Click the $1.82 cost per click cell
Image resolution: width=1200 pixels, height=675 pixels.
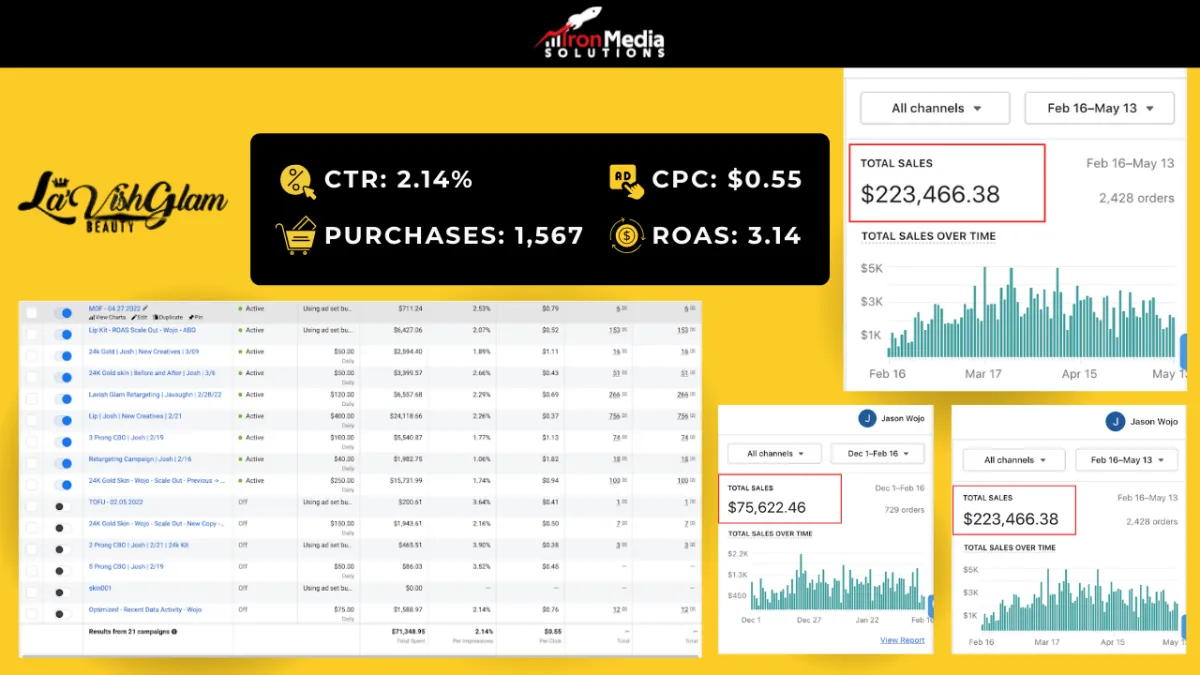click(x=549, y=459)
